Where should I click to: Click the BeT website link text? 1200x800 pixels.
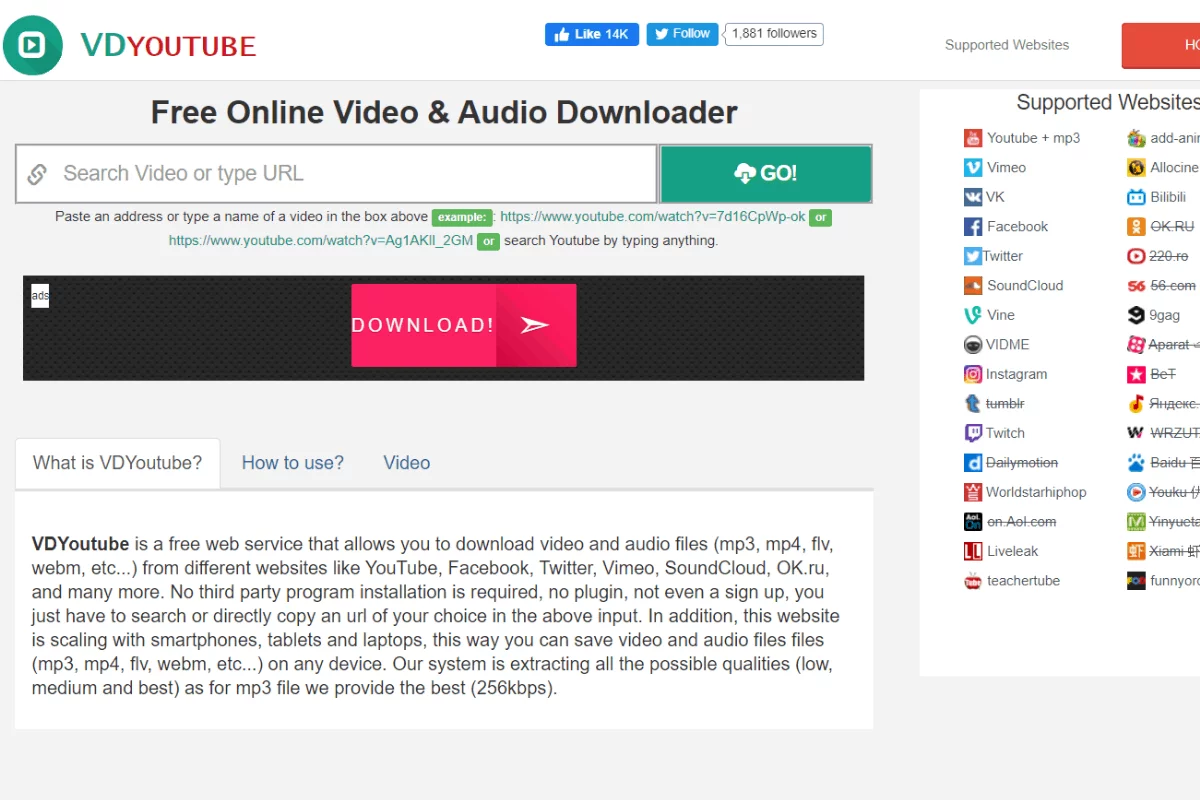pos(1163,374)
